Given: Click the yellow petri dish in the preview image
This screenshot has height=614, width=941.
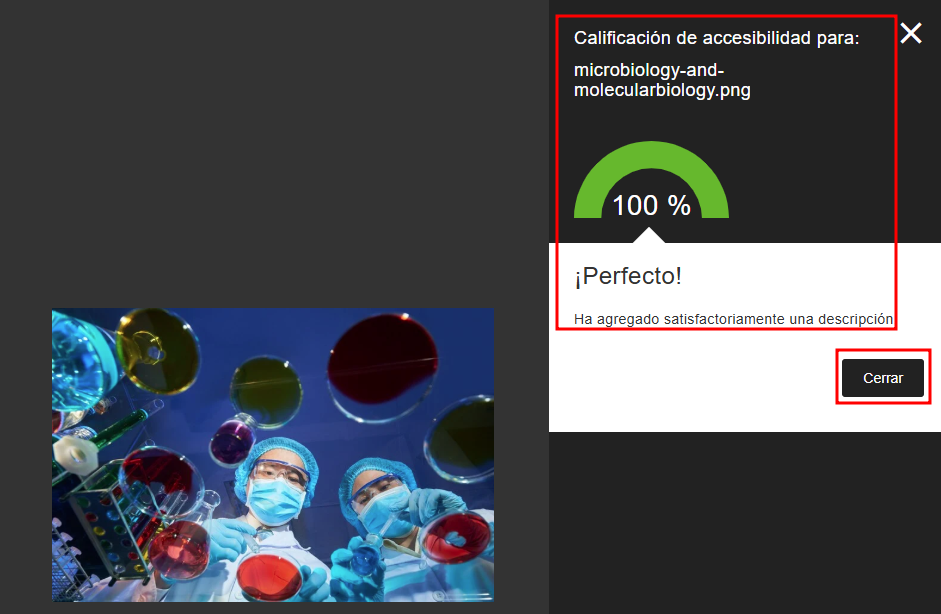Looking at the screenshot, I should click(x=159, y=351).
